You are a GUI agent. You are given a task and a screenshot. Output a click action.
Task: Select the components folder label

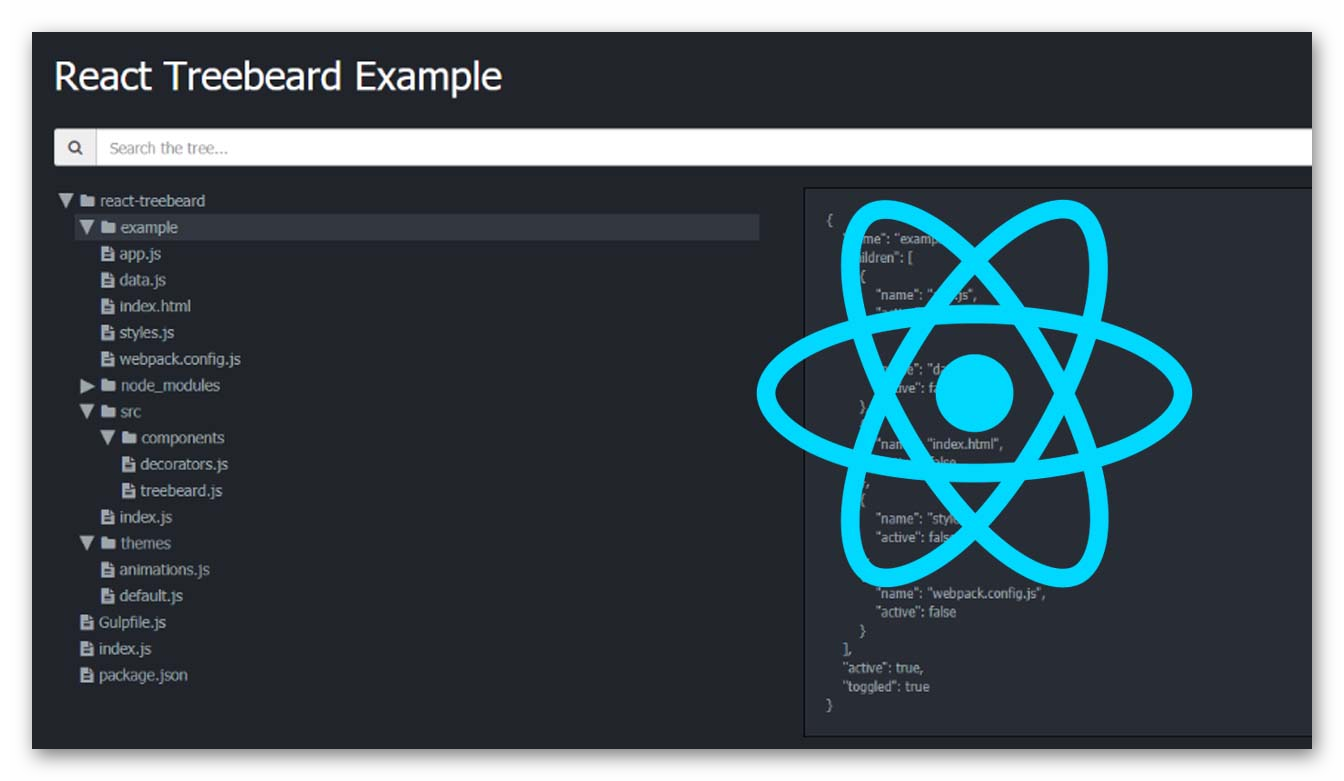[x=183, y=437]
